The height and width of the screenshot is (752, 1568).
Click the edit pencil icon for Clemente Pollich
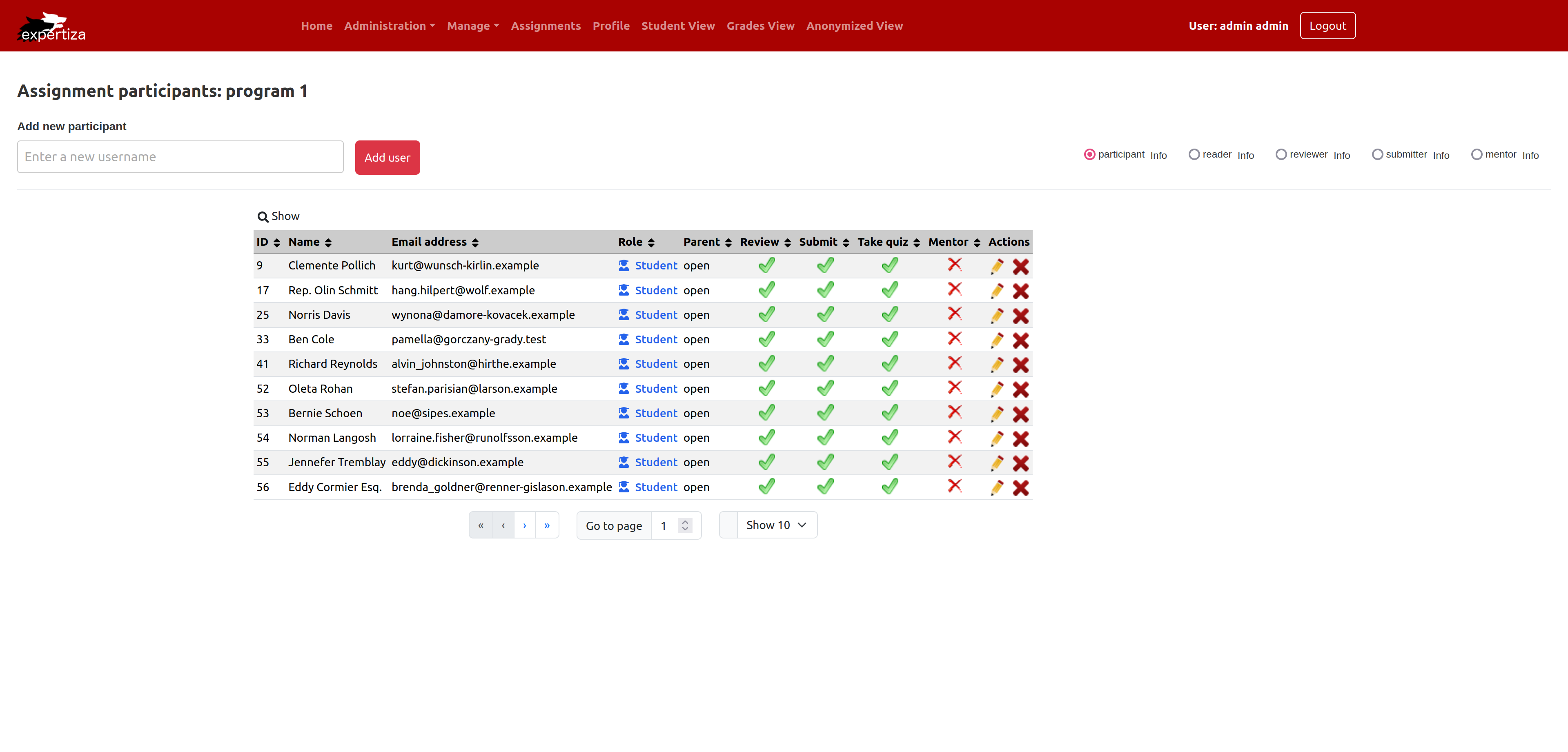pyautogui.click(x=996, y=266)
